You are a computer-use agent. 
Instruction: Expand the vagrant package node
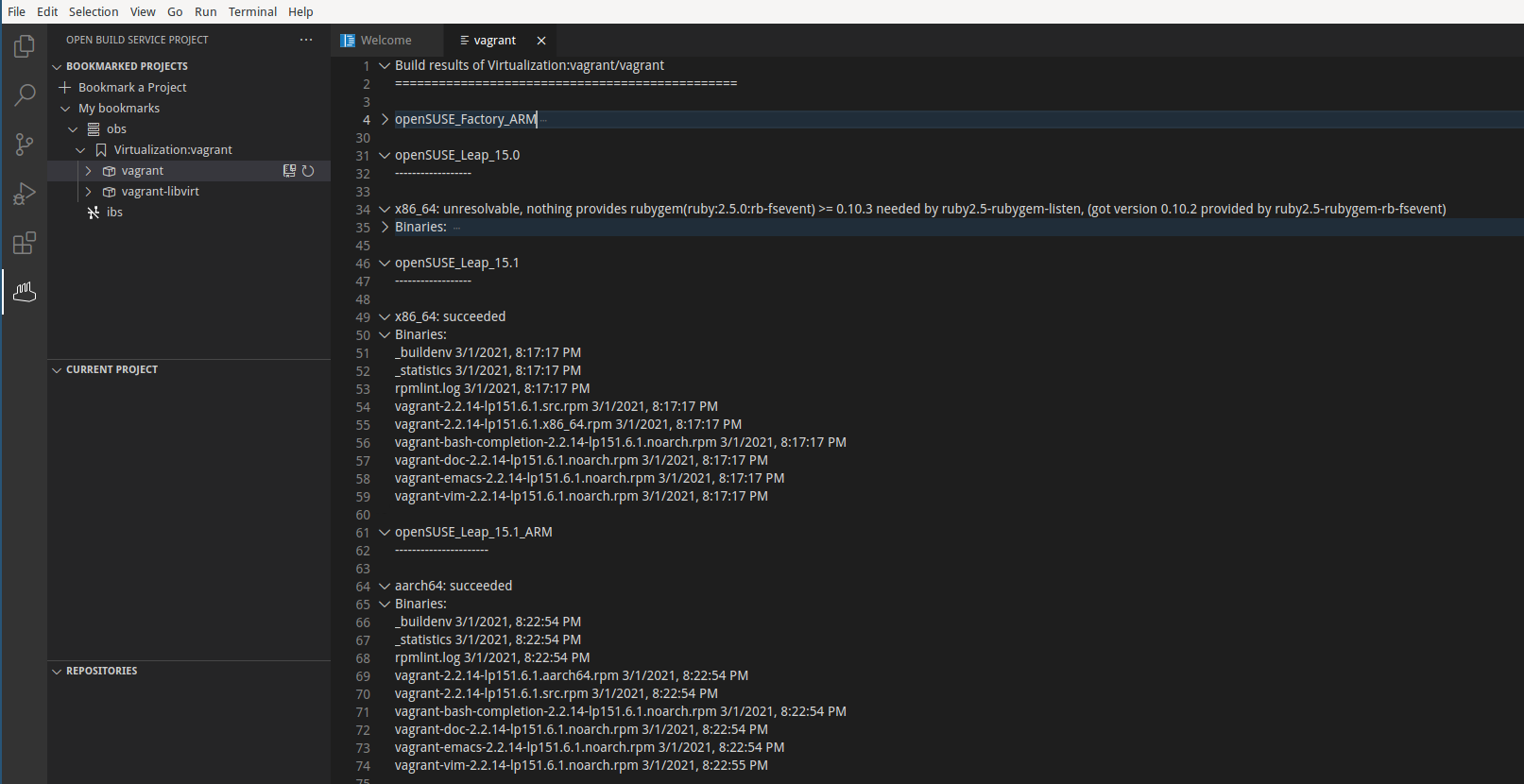pyautogui.click(x=88, y=171)
